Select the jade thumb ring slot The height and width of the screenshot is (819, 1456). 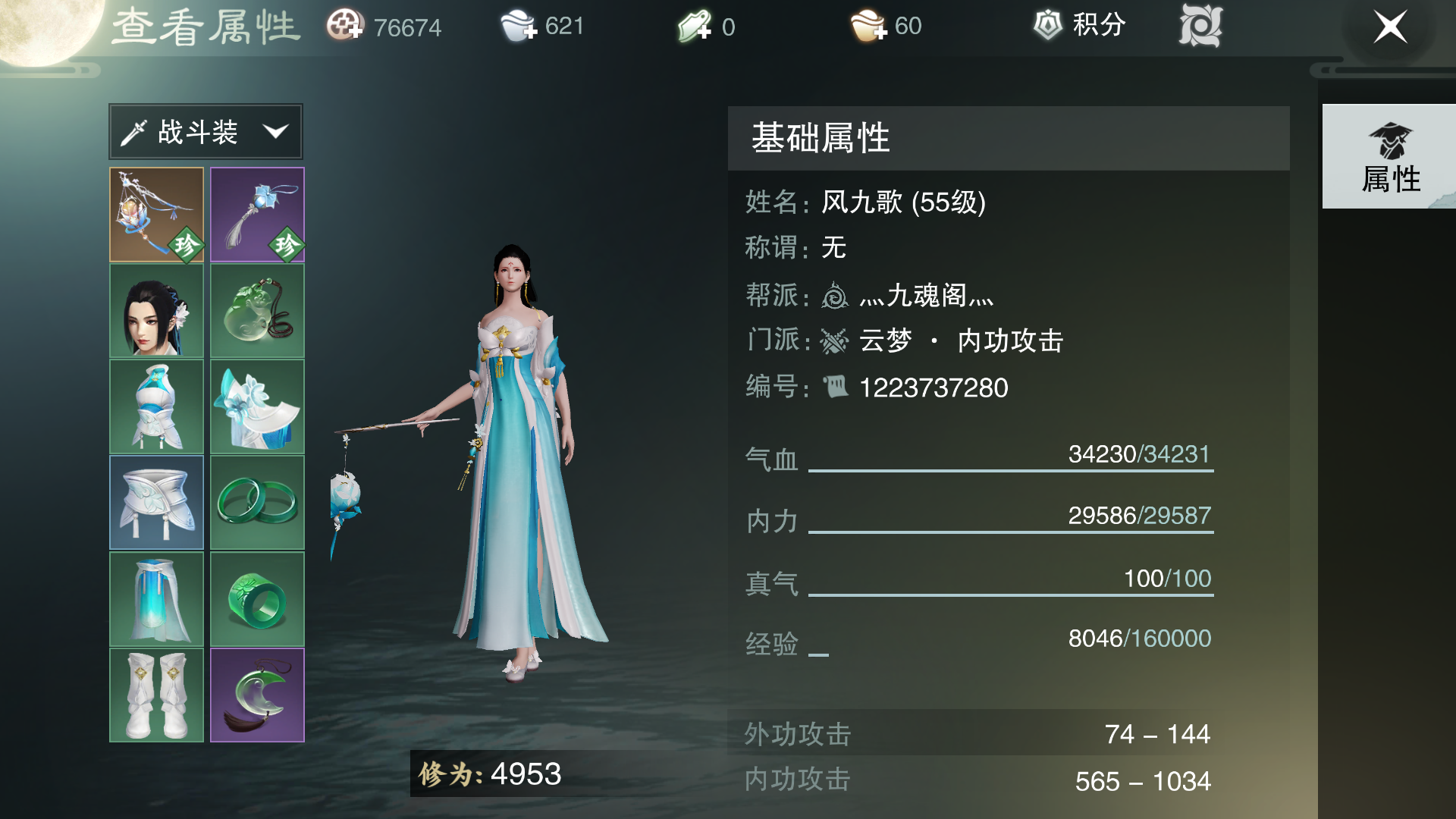[x=257, y=599]
